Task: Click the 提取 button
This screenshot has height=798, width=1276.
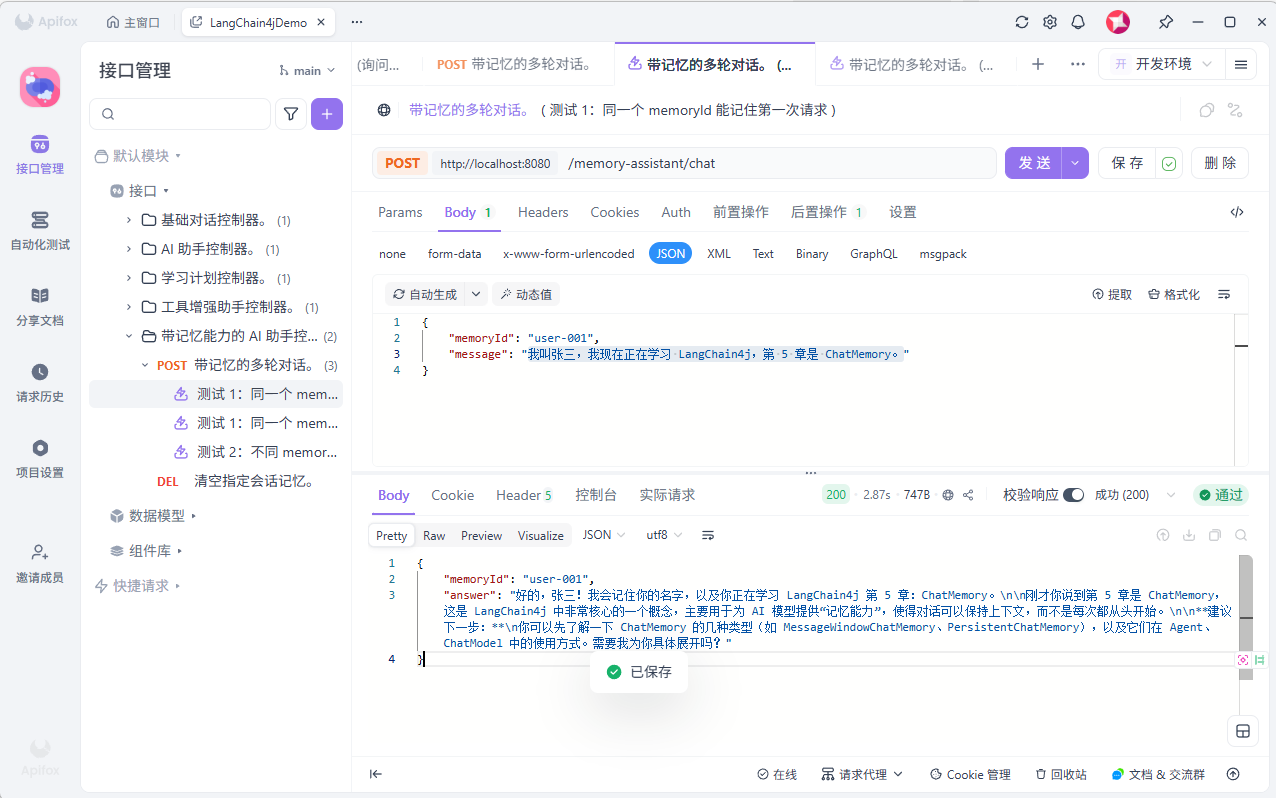Action: 1112,294
